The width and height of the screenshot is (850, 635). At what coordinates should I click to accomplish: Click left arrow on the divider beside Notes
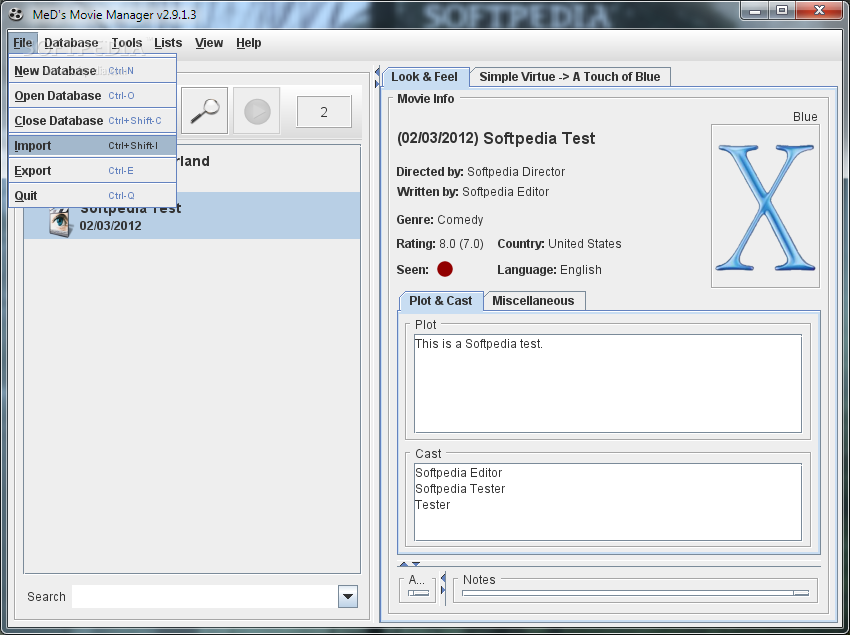tap(443, 578)
